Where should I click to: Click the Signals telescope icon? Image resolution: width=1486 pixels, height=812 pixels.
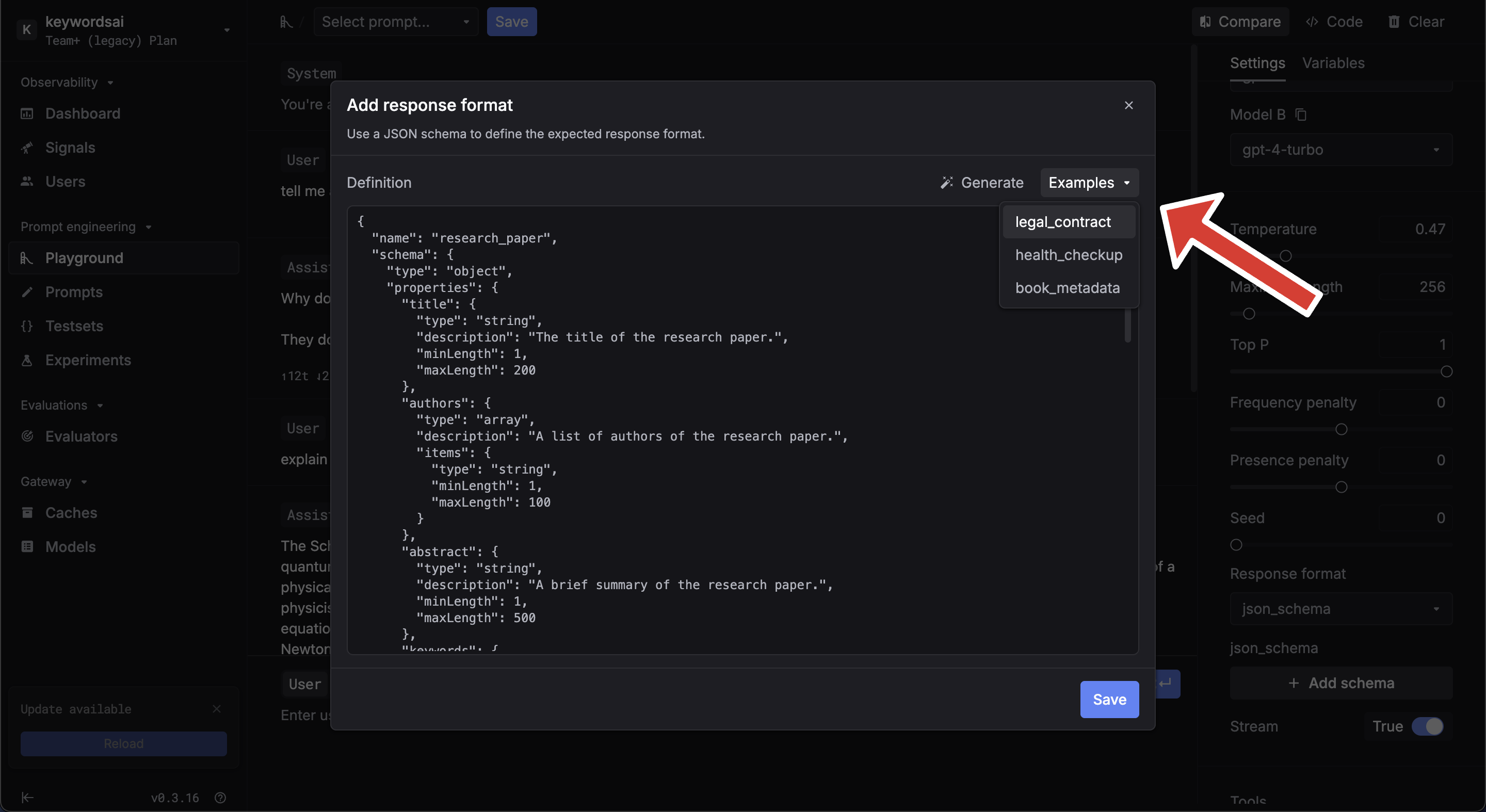pos(27,148)
